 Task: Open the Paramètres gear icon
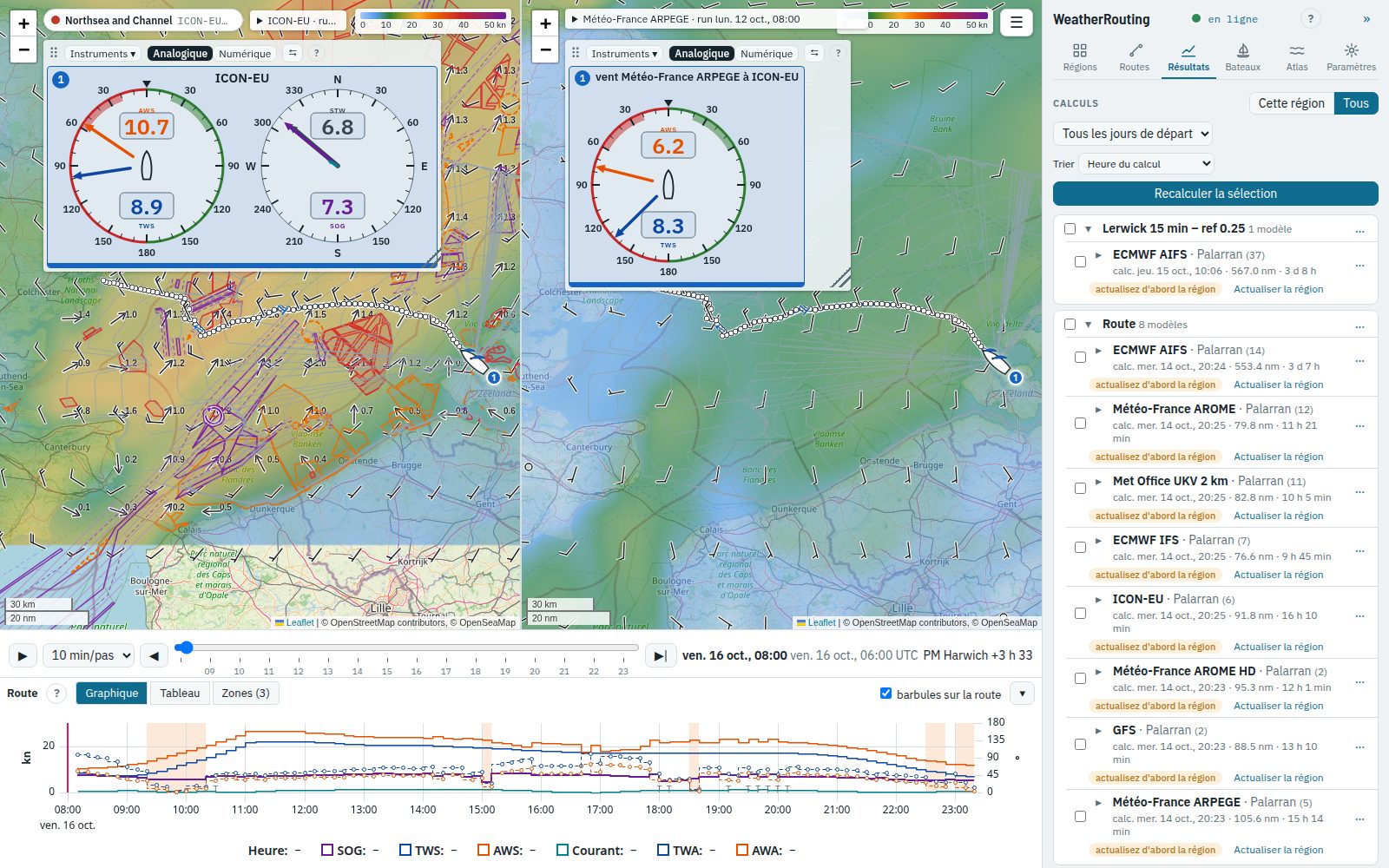[1351, 57]
